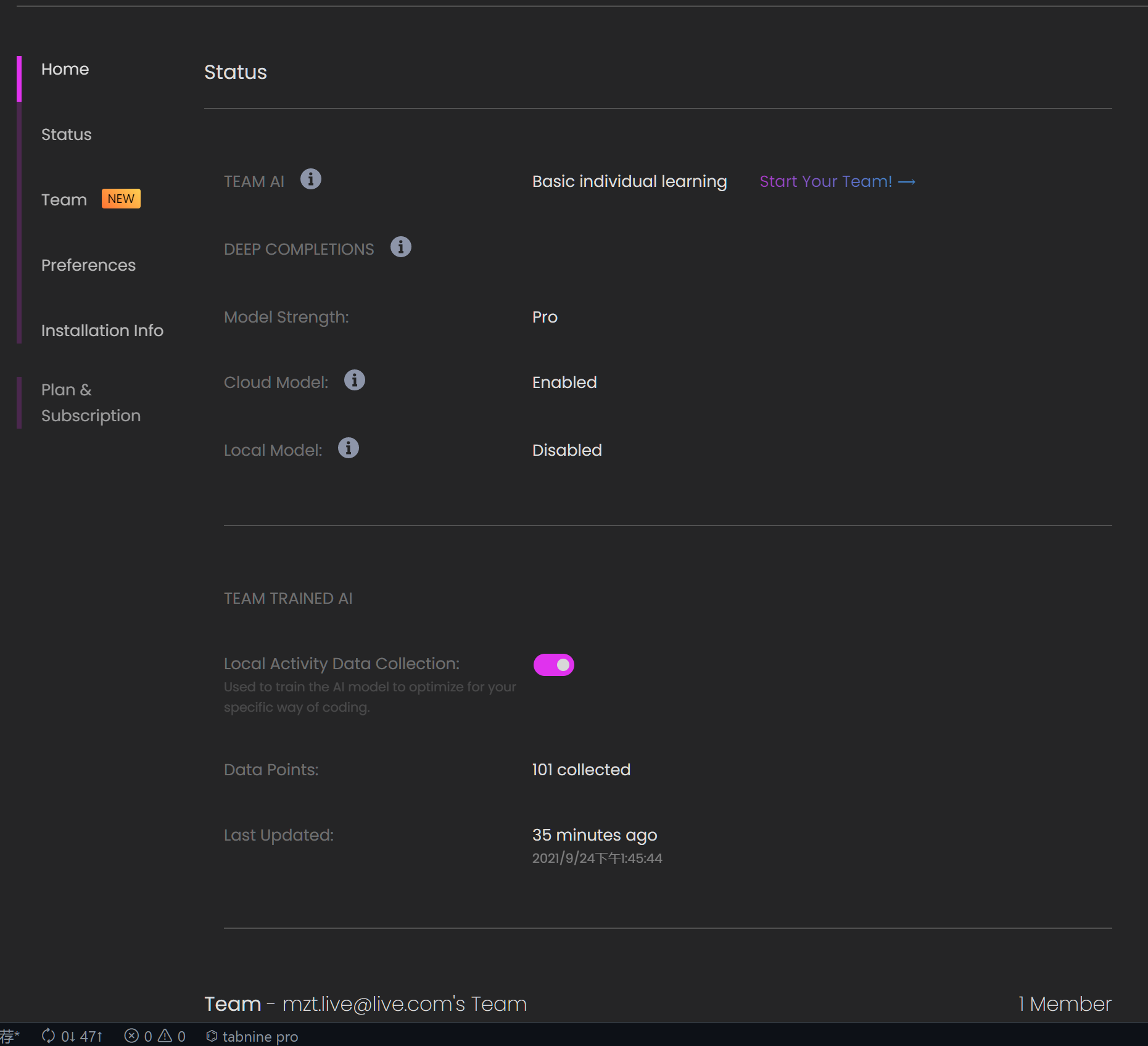Viewport: 1148px width, 1046px height.
Task: Click the Deep Completions info icon
Action: click(401, 247)
